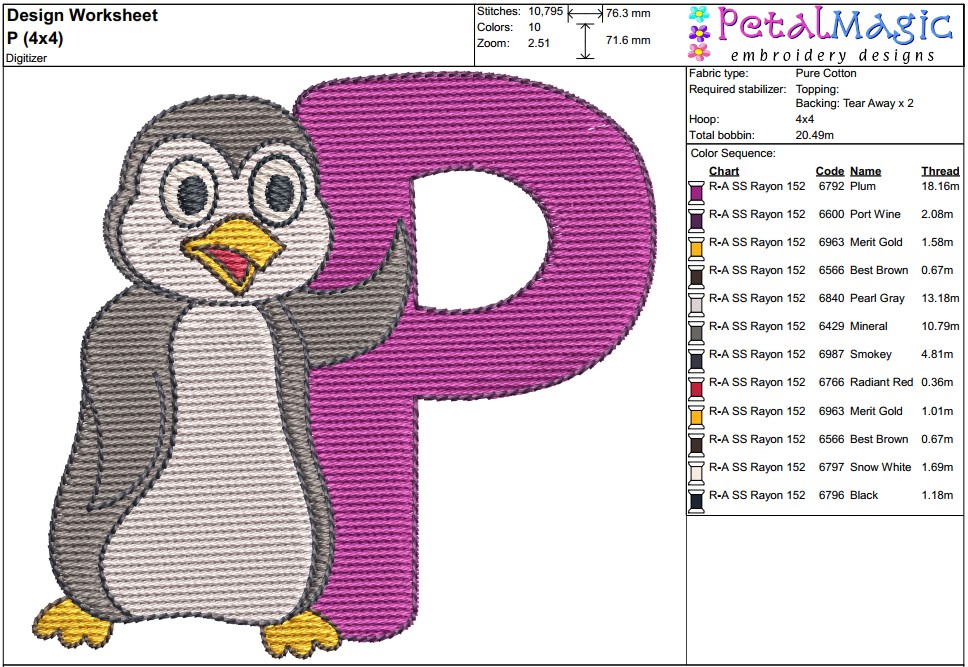Click the Radiant Red thread name
The width and height of the screenshot is (968, 667).
pos(881,382)
